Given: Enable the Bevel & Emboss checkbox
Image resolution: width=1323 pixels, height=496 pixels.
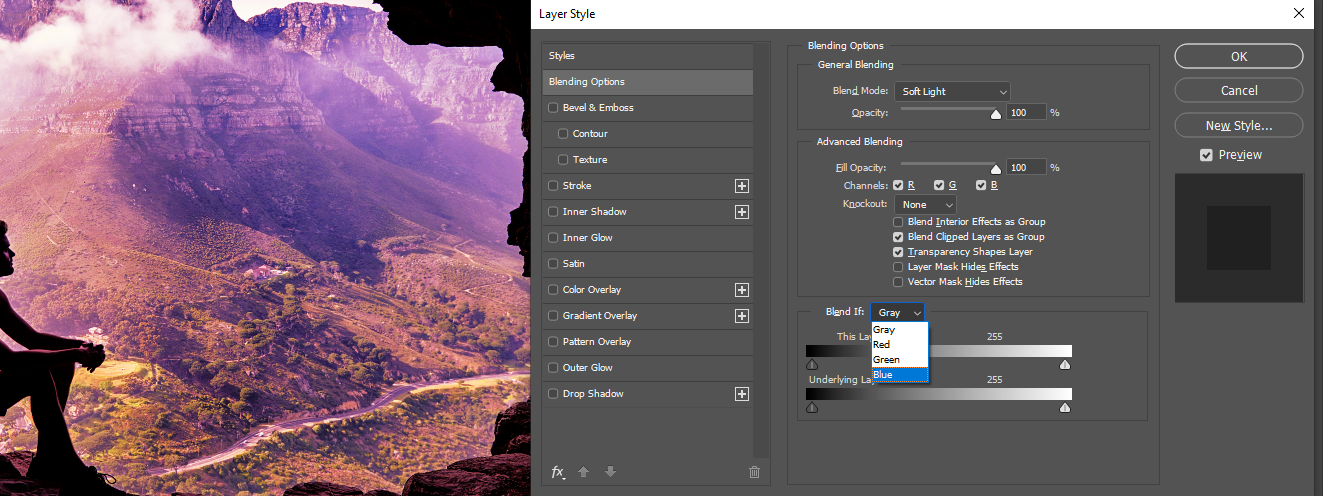Looking at the screenshot, I should pyautogui.click(x=553, y=108).
